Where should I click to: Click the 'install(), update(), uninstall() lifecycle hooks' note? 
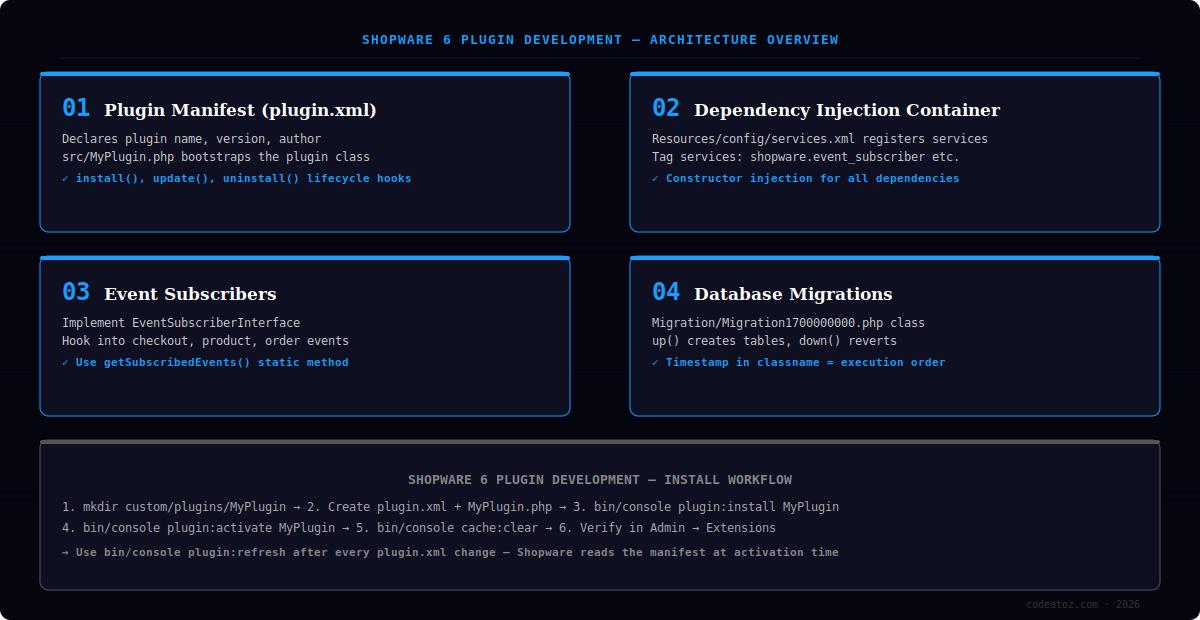coord(236,178)
